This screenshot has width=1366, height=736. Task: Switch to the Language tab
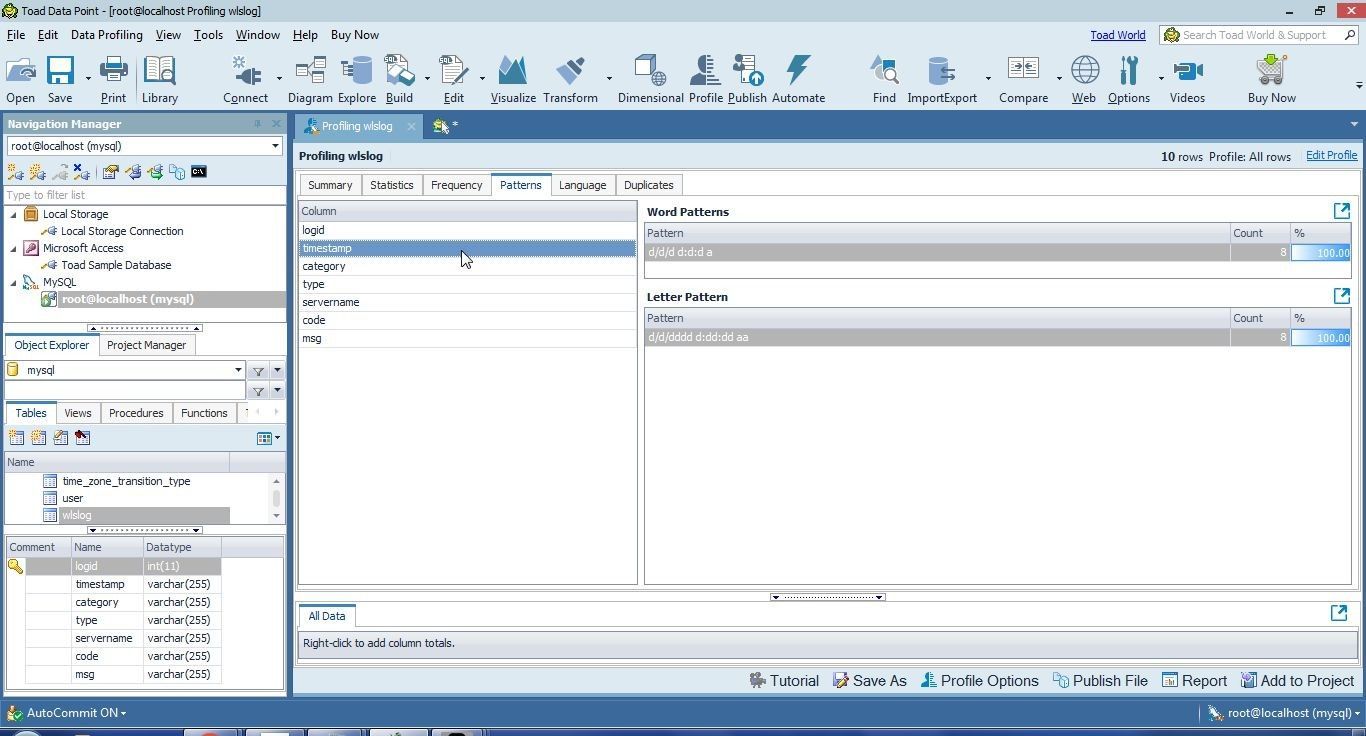pyautogui.click(x=582, y=185)
